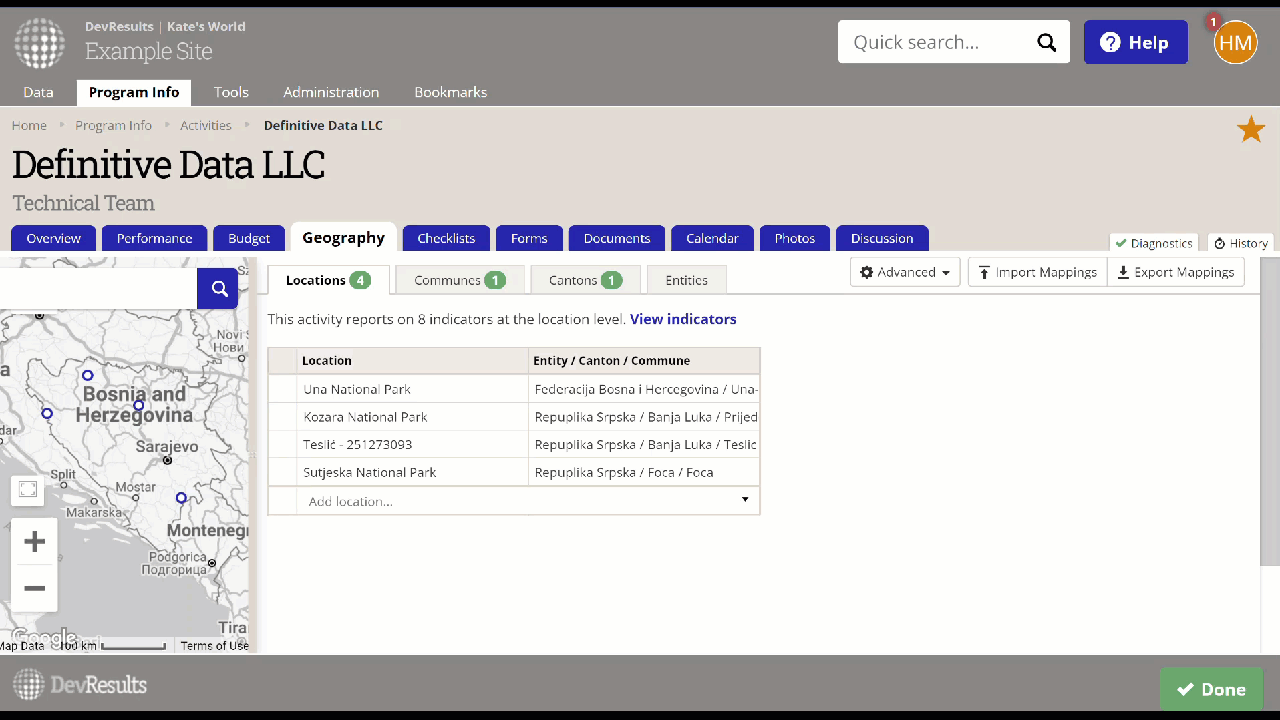Click the Federacija Bosna i Hercegovina cell
Viewport: 1280px width, 720px height.
click(644, 389)
